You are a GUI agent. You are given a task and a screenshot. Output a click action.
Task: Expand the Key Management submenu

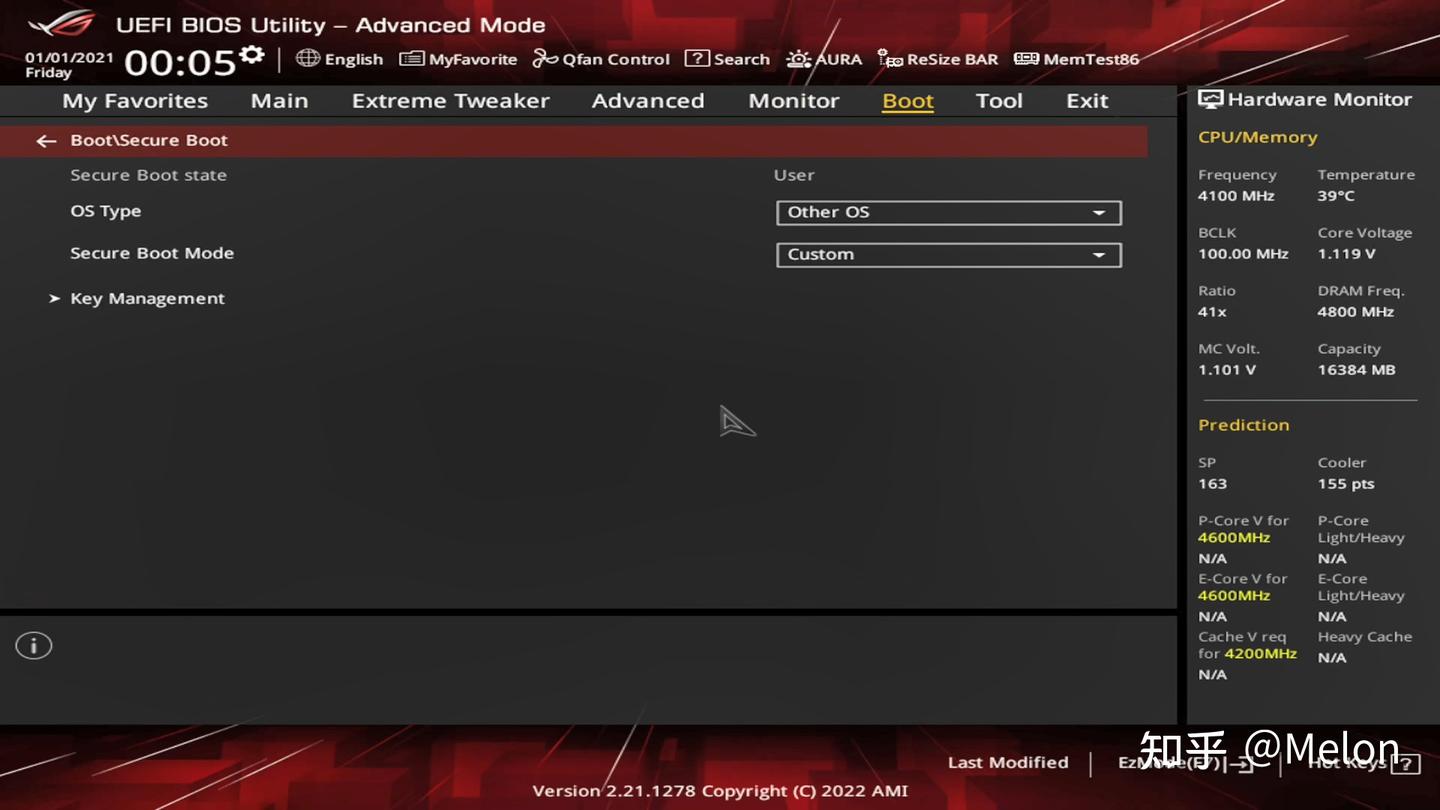[147, 298]
